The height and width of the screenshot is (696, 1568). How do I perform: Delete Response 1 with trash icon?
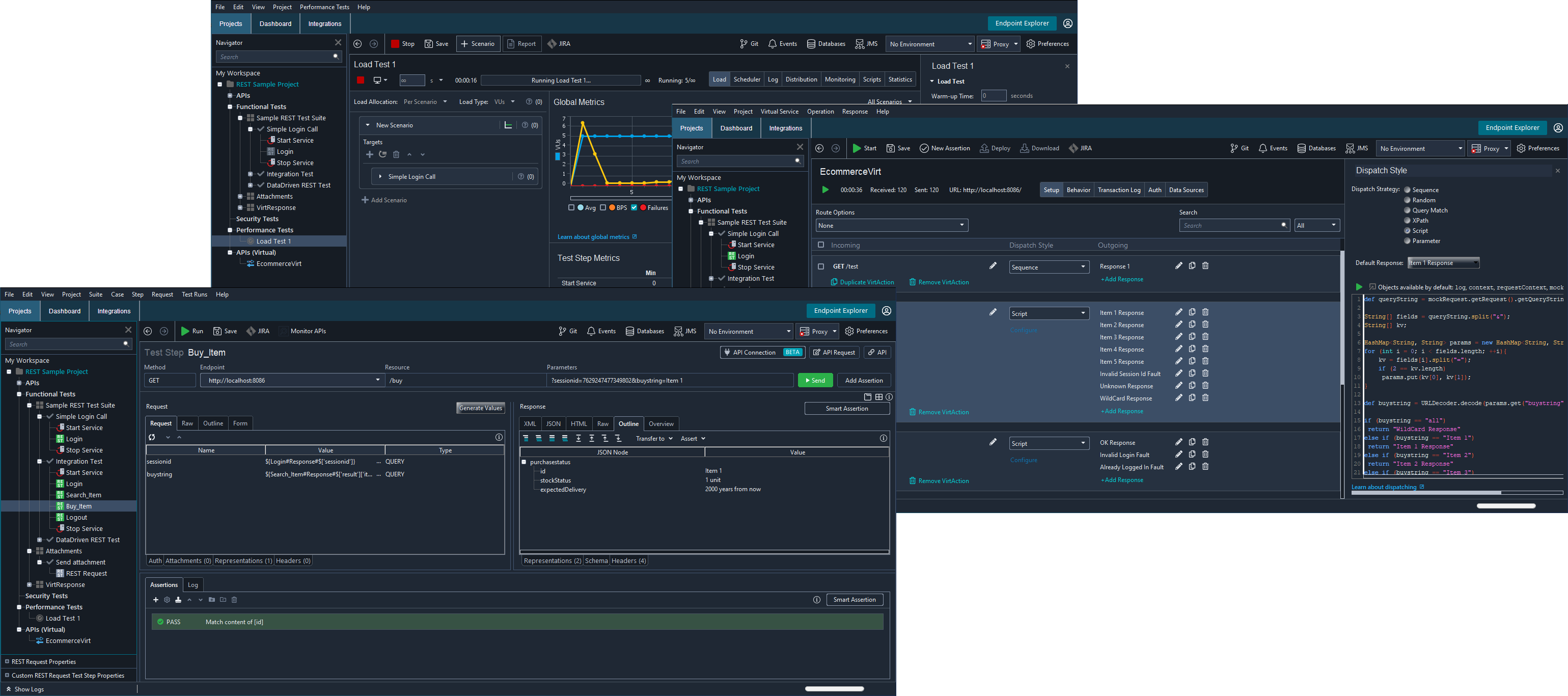[1205, 265]
